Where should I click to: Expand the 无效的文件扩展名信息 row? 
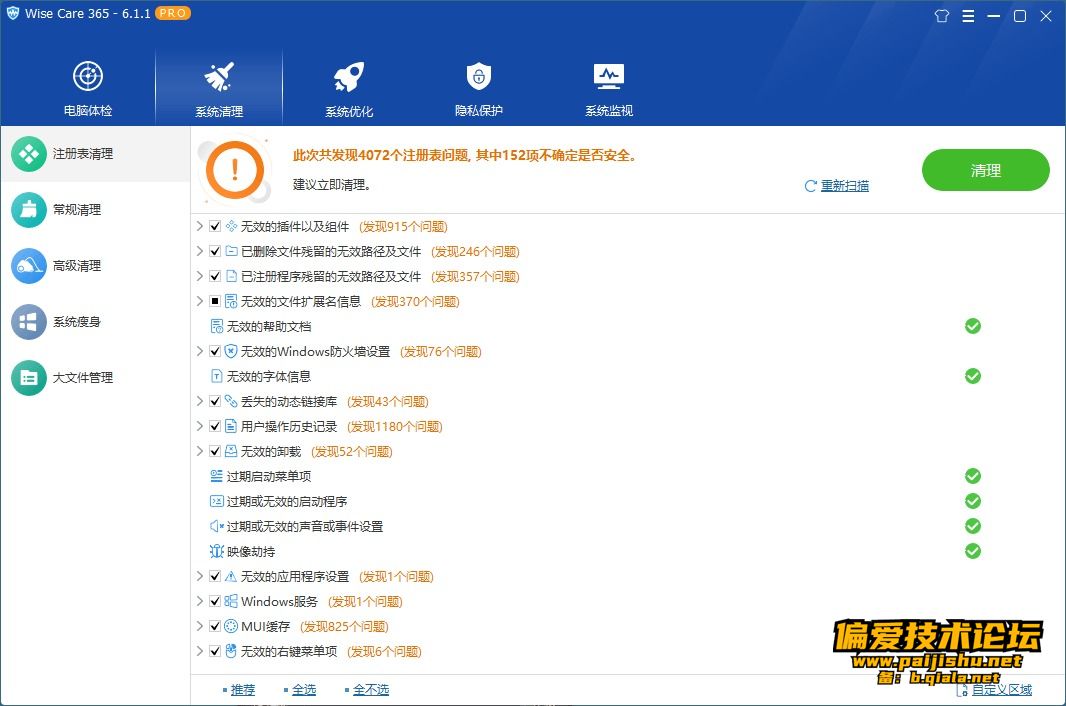coord(200,301)
